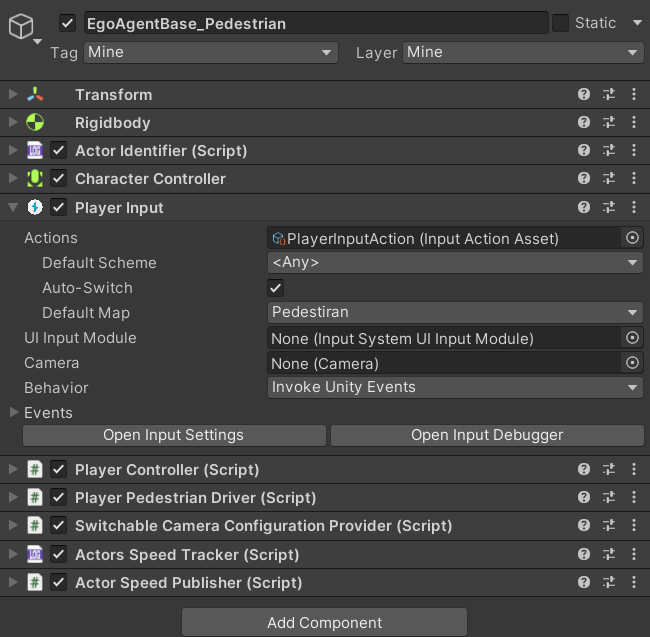Open help for Player Input component
650x637 pixels.
(584, 207)
